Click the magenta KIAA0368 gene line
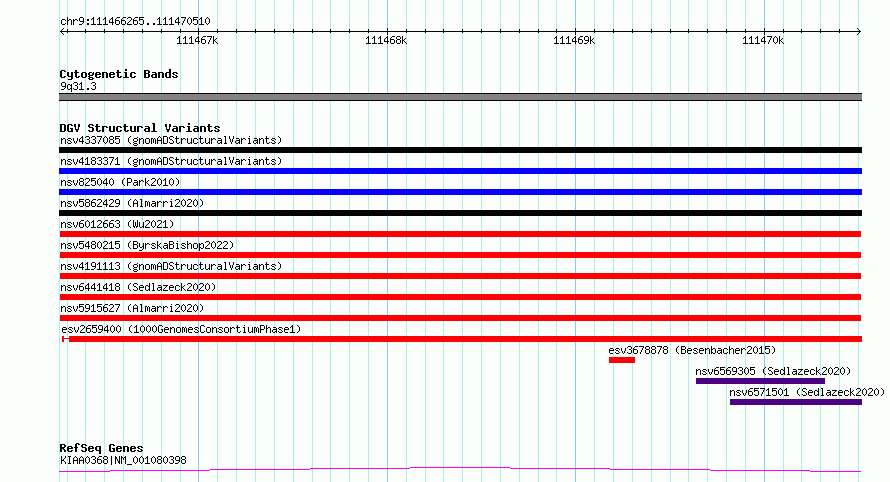The height and width of the screenshot is (482, 890). (x=460, y=470)
